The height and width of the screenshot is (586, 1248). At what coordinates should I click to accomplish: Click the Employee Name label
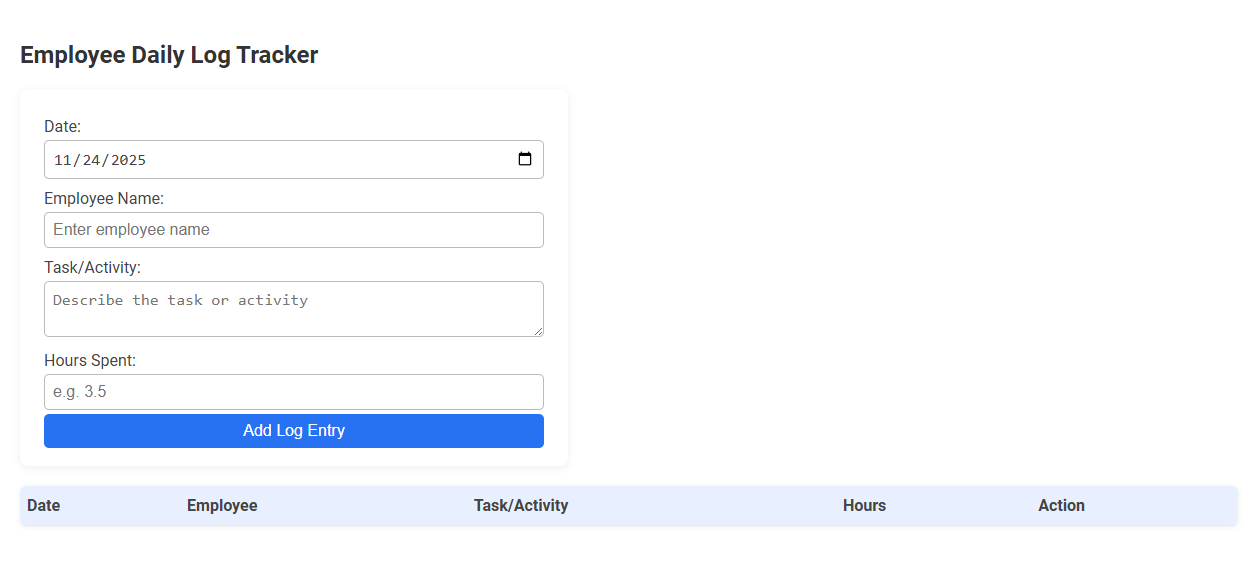pyautogui.click(x=104, y=198)
